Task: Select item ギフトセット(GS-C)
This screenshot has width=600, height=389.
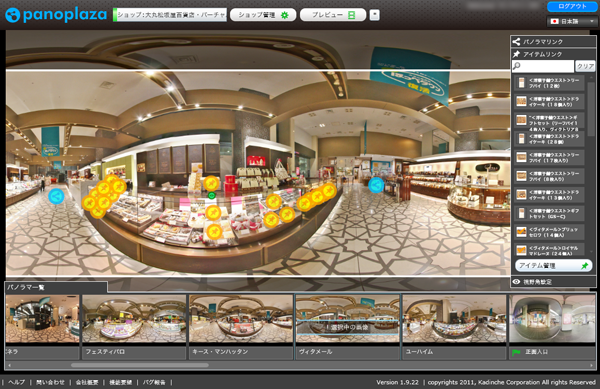Action: tap(549, 213)
